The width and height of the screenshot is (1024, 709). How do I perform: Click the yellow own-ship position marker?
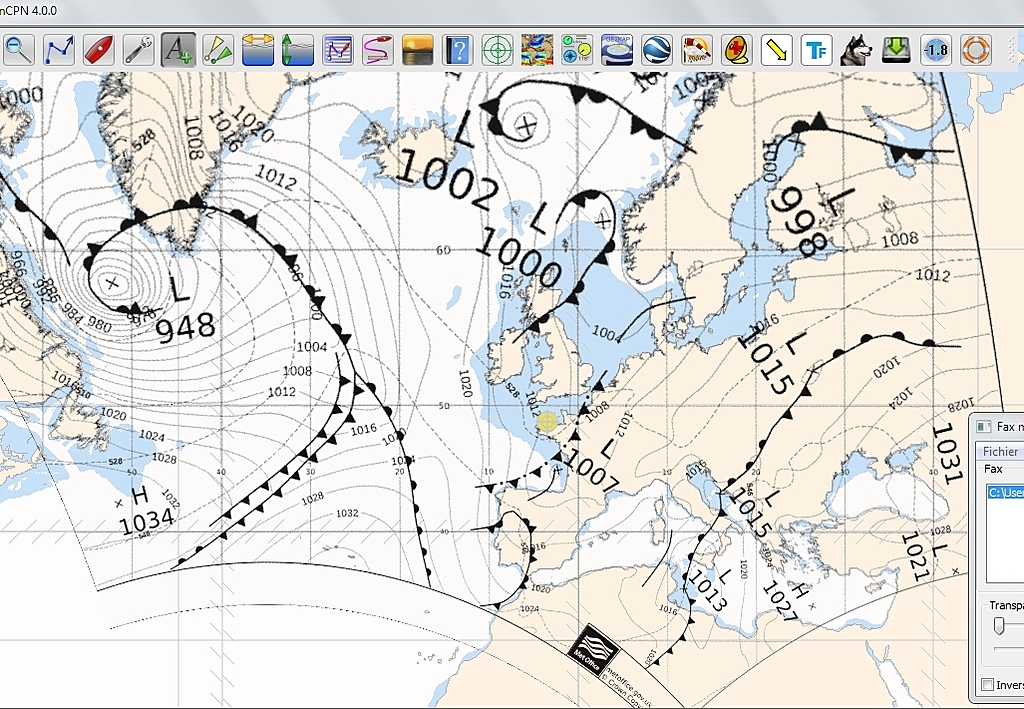547,422
